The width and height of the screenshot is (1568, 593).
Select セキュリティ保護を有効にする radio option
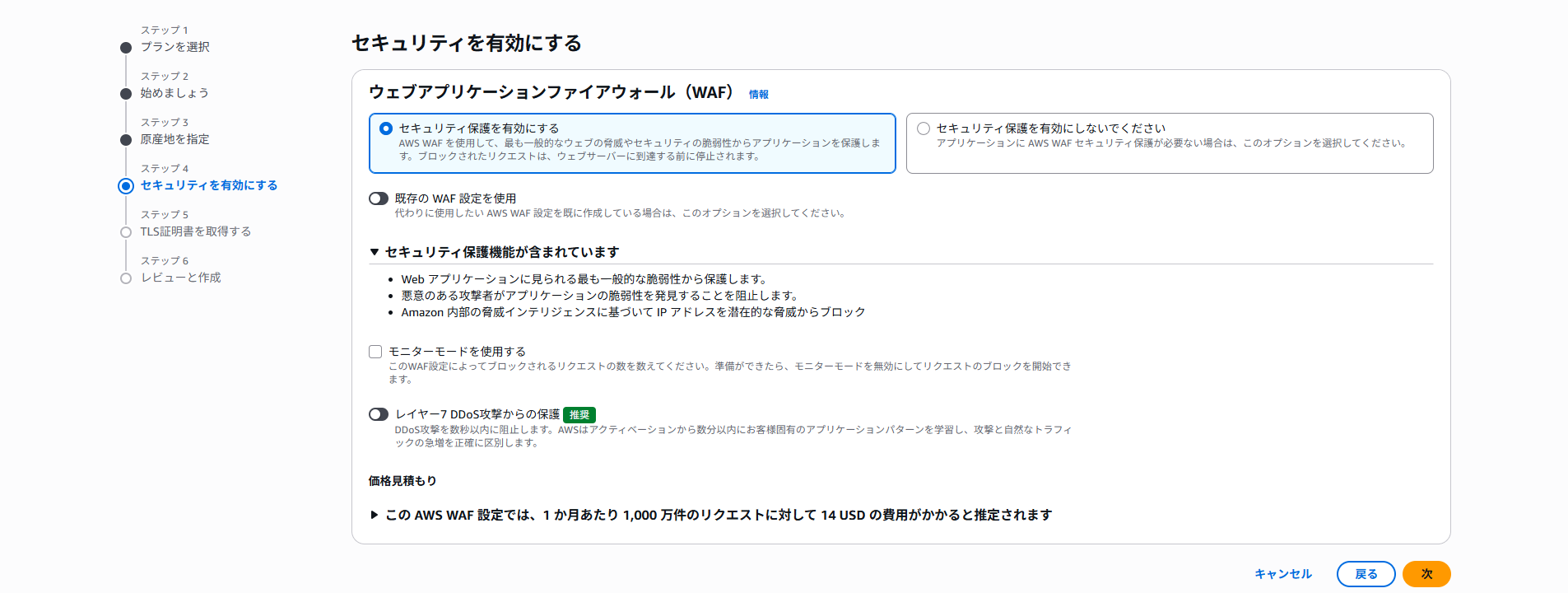(386, 128)
